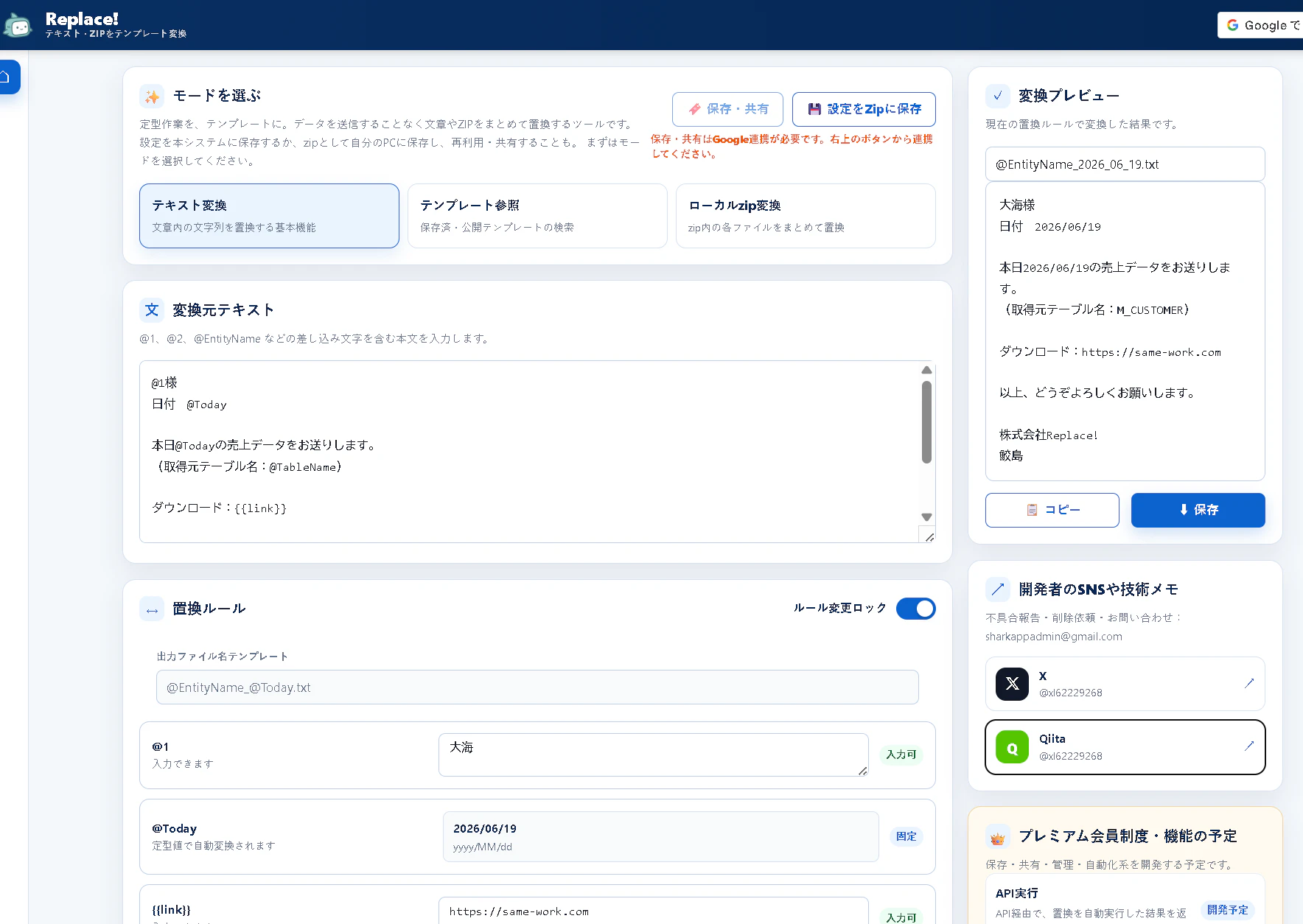Click scroll down arrow in source text area
Screen dimensions: 1303x924
[926, 517]
